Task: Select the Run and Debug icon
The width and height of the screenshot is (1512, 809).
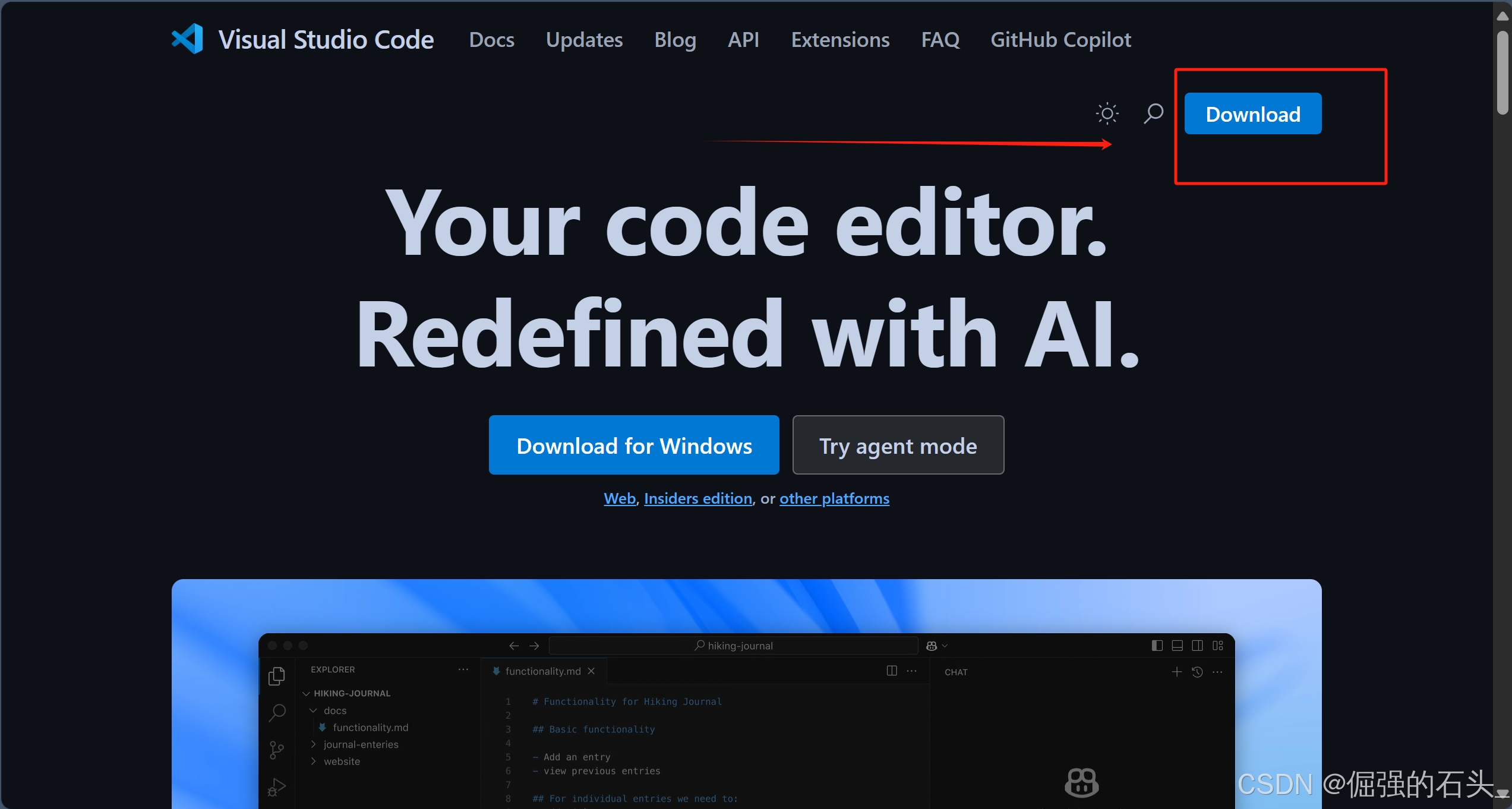Action: click(277, 787)
